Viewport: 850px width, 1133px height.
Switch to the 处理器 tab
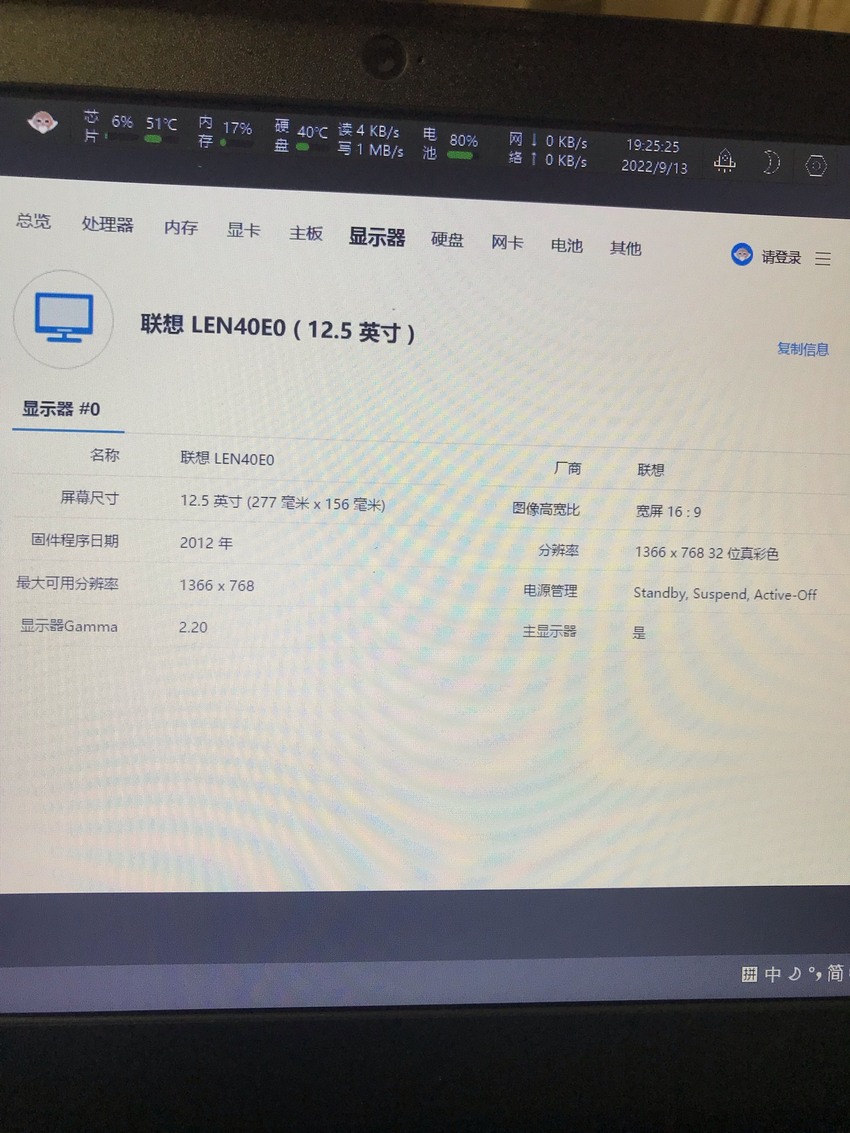pos(108,224)
